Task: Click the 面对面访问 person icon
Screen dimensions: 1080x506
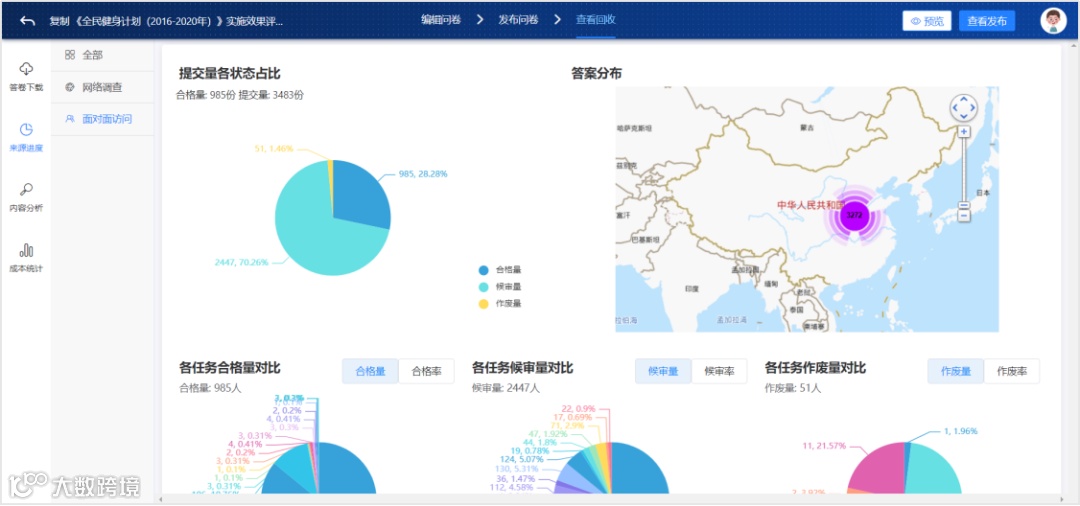Action: (70, 119)
